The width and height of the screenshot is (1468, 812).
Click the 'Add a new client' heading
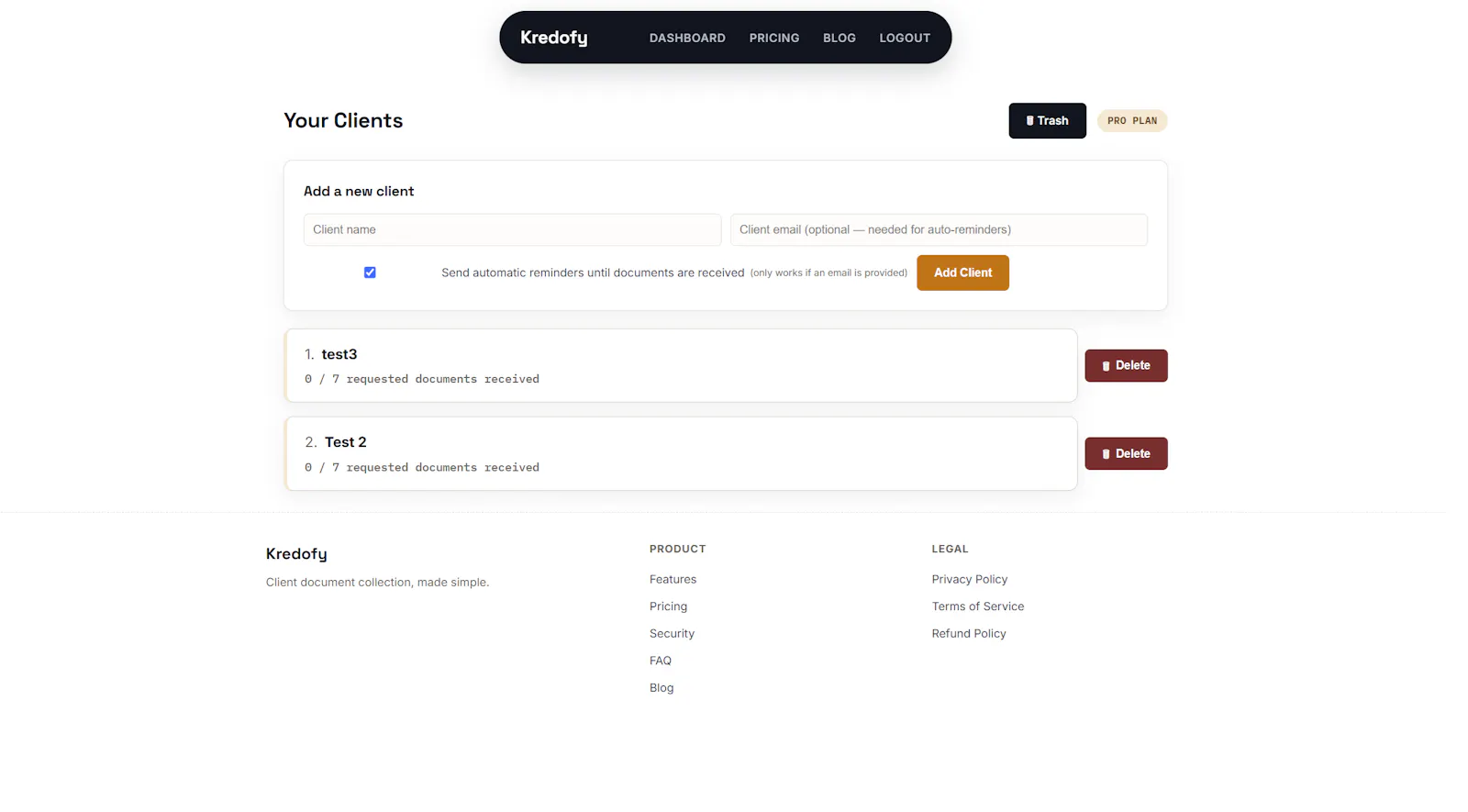click(x=359, y=191)
